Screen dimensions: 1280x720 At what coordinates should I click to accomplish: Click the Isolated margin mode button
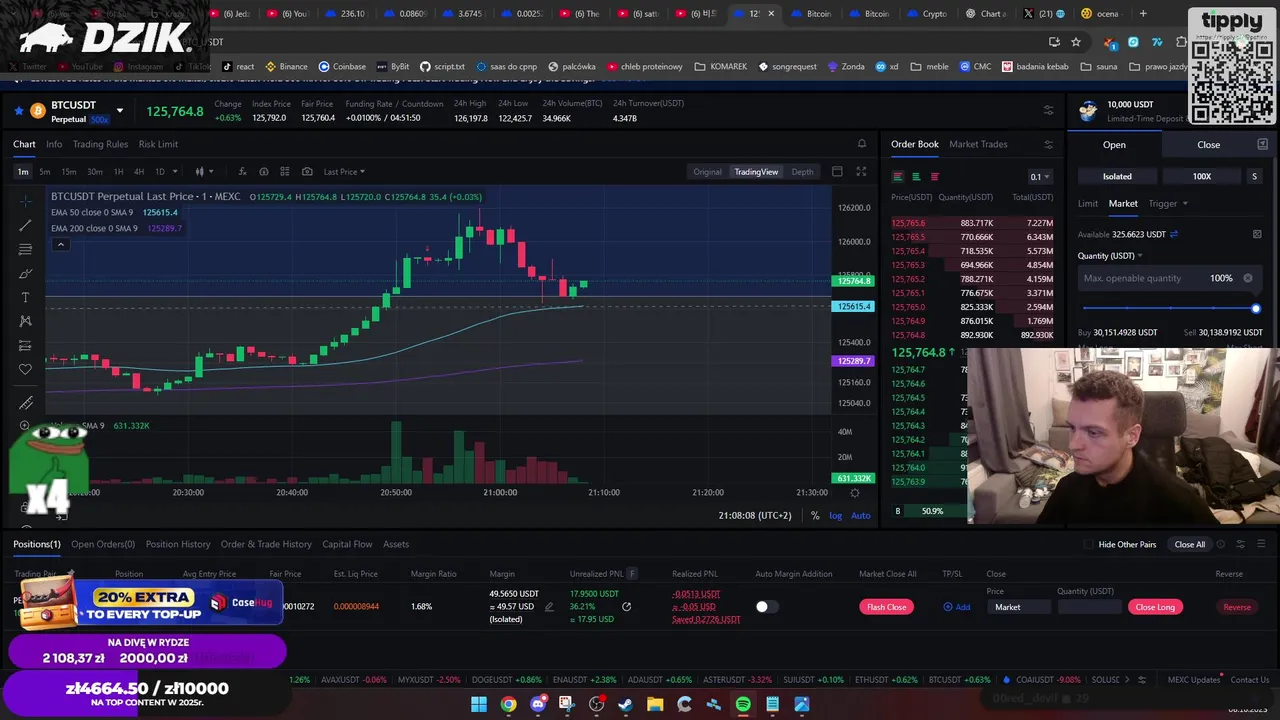(x=1117, y=177)
